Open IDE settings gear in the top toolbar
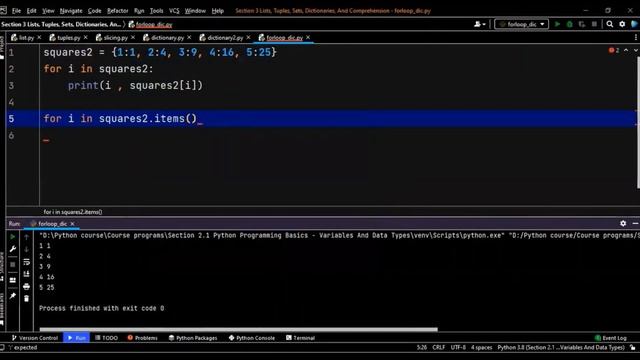 tap(622, 24)
